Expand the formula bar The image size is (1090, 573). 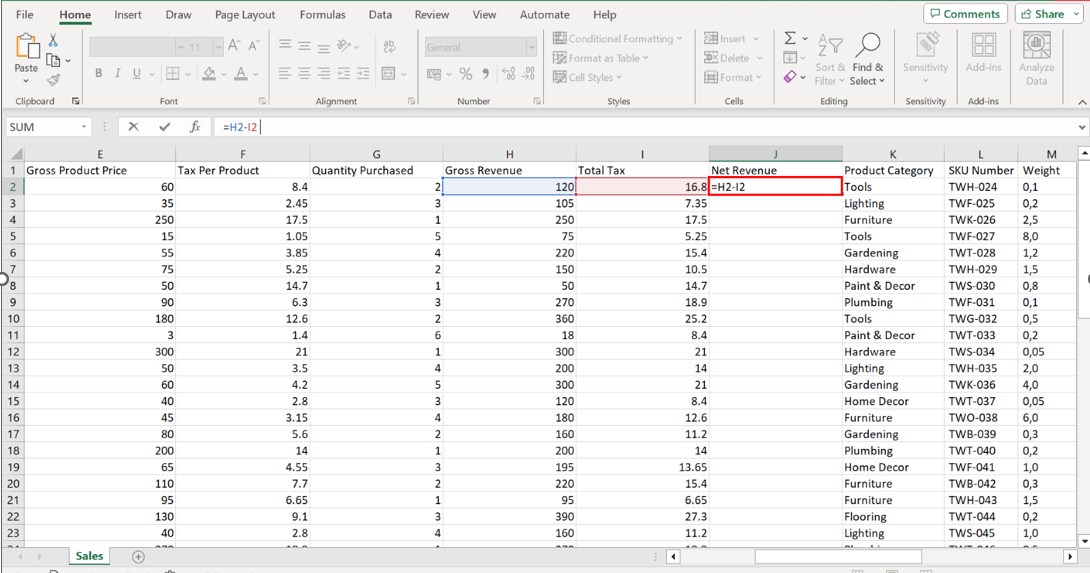click(1081, 127)
